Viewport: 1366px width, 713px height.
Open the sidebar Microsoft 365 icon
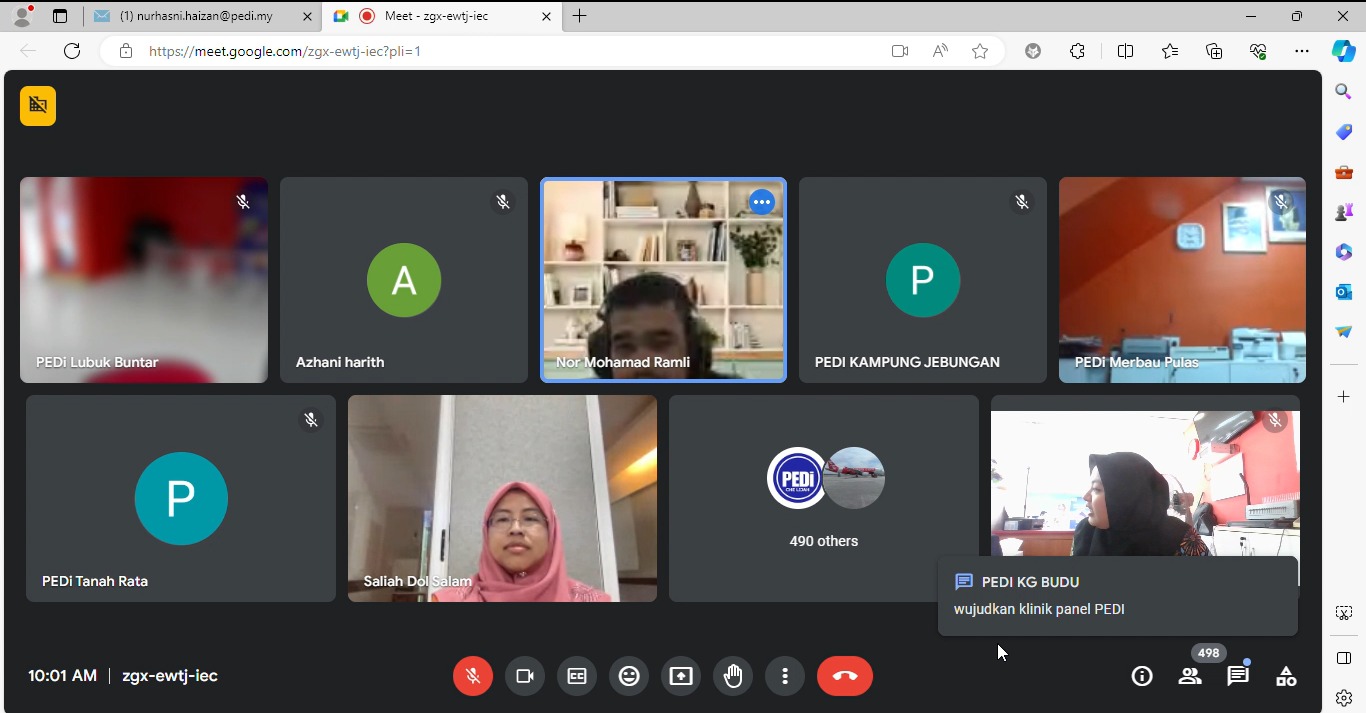pos(1344,252)
